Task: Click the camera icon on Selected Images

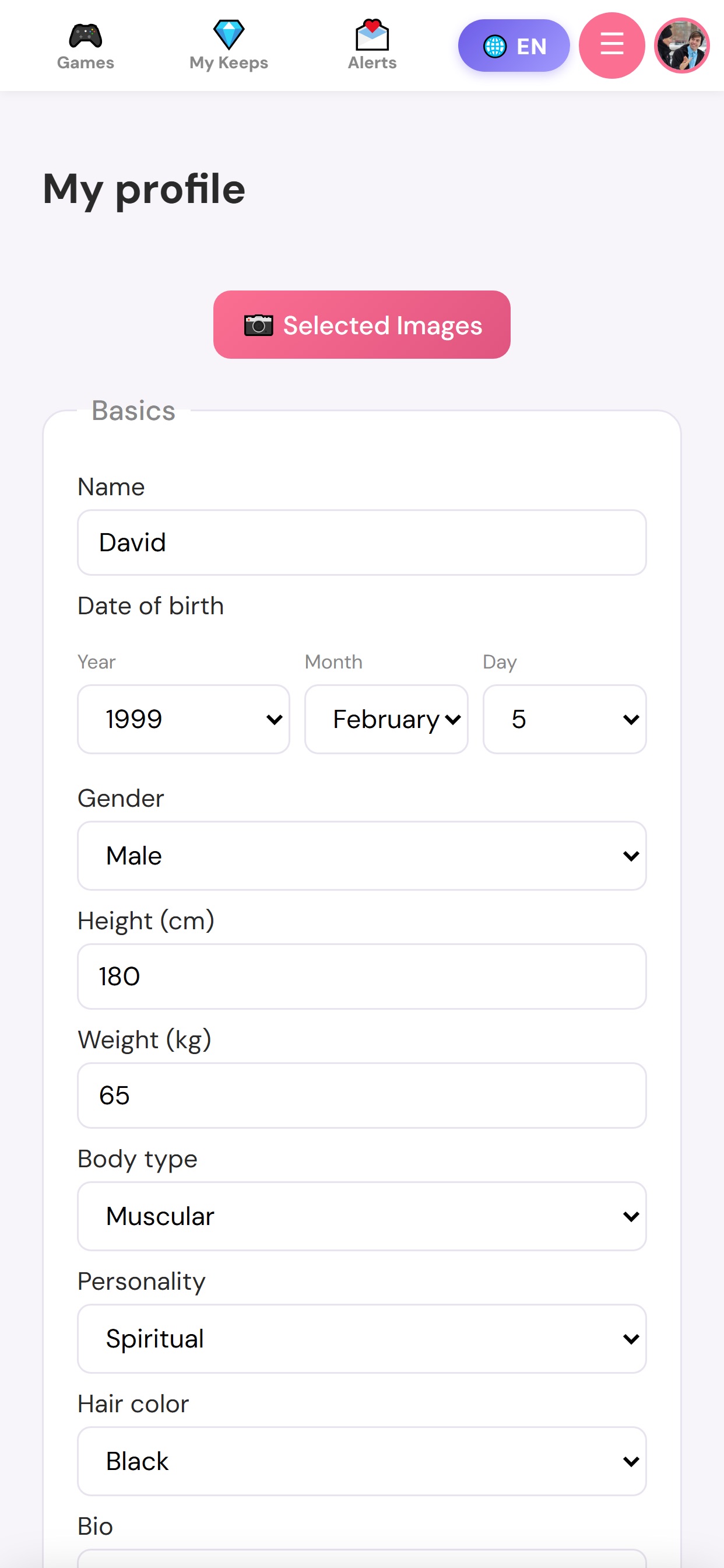Action: click(x=259, y=325)
